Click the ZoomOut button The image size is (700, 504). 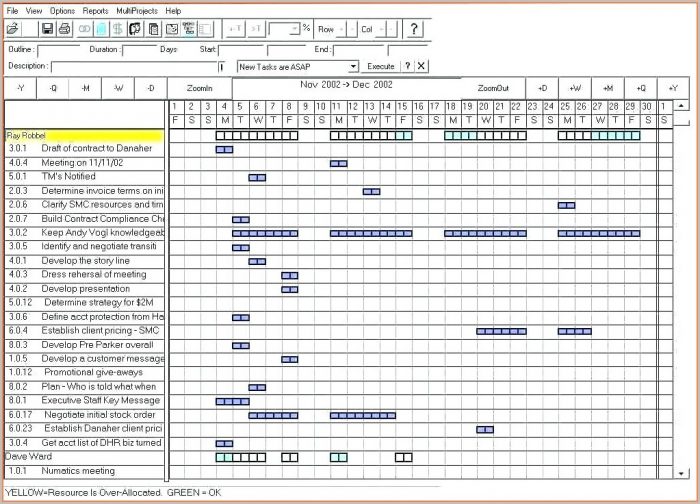[x=493, y=88]
